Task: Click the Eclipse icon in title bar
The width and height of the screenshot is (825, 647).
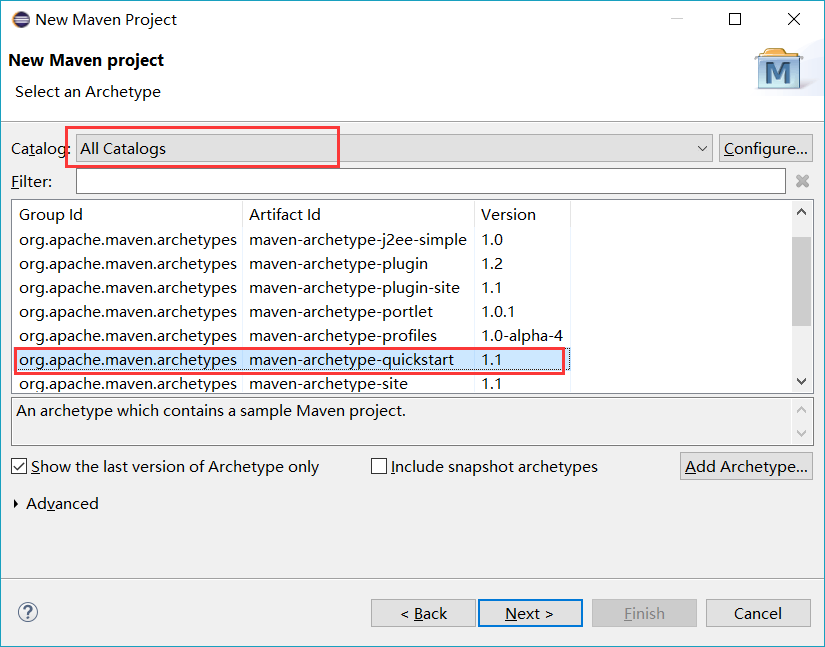Action: 21,20
